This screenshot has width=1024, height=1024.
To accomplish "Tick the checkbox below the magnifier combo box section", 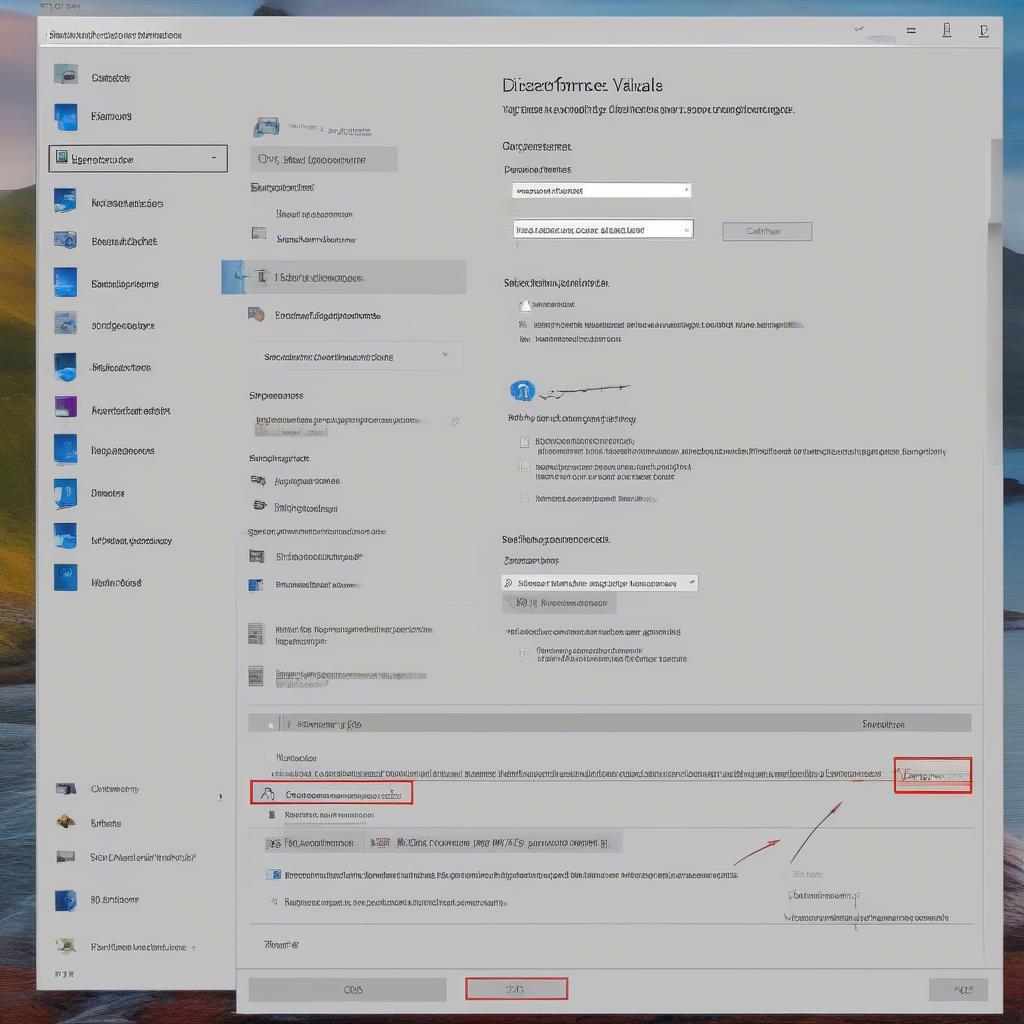I will click(524, 652).
